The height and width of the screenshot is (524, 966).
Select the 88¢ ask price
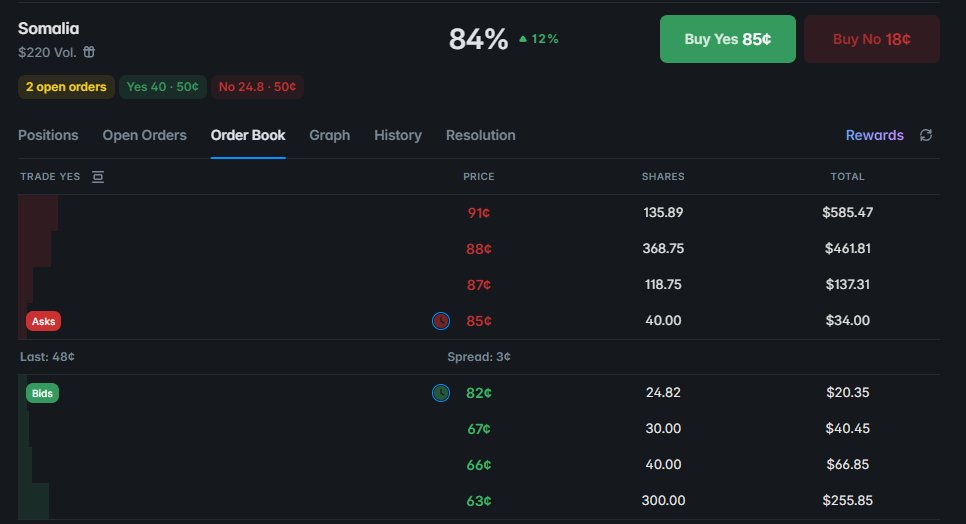point(479,249)
